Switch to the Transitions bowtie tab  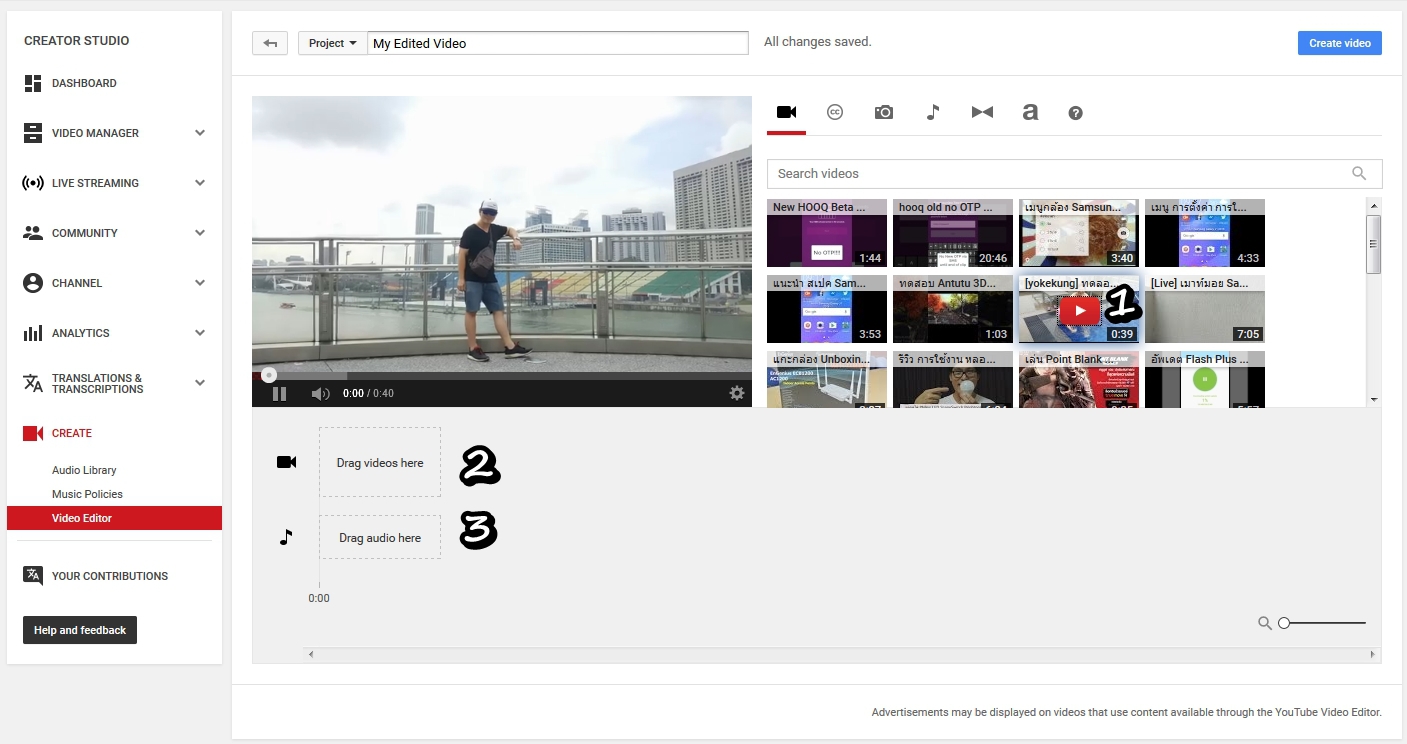tap(982, 112)
